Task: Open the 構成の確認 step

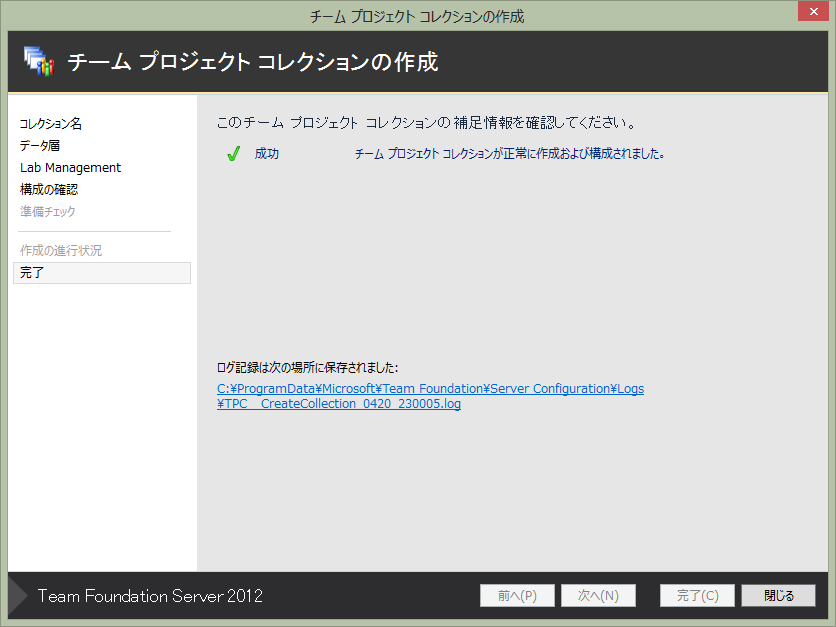Action: point(49,189)
